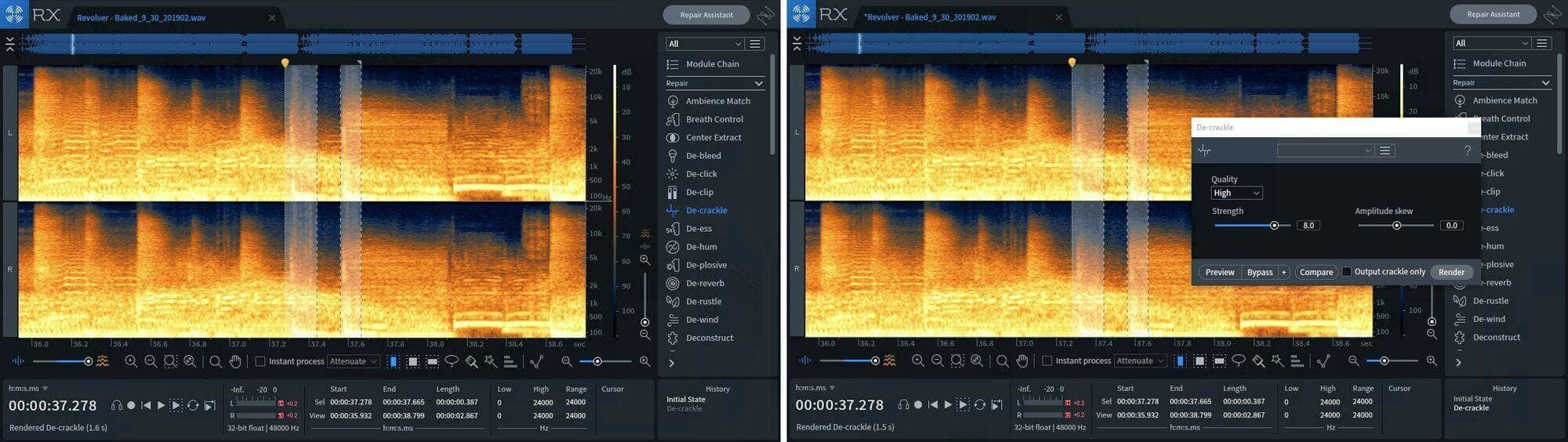This screenshot has width=1568, height=442.
Task: Click zoom-out magnifier in left window toolbar
Action: 151,361
